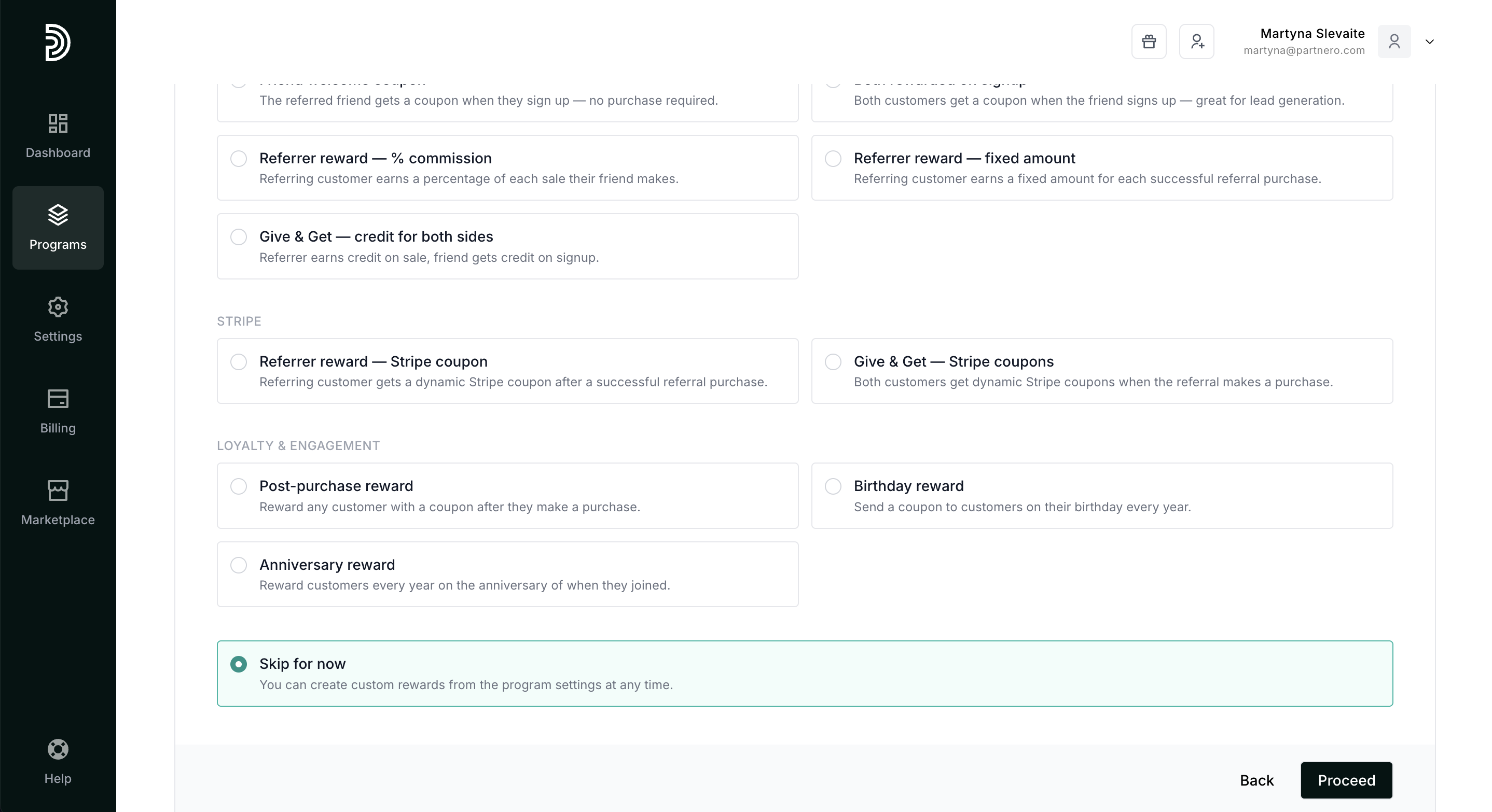The image size is (1492, 812).
Task: Open the Programs section
Action: [58, 228]
